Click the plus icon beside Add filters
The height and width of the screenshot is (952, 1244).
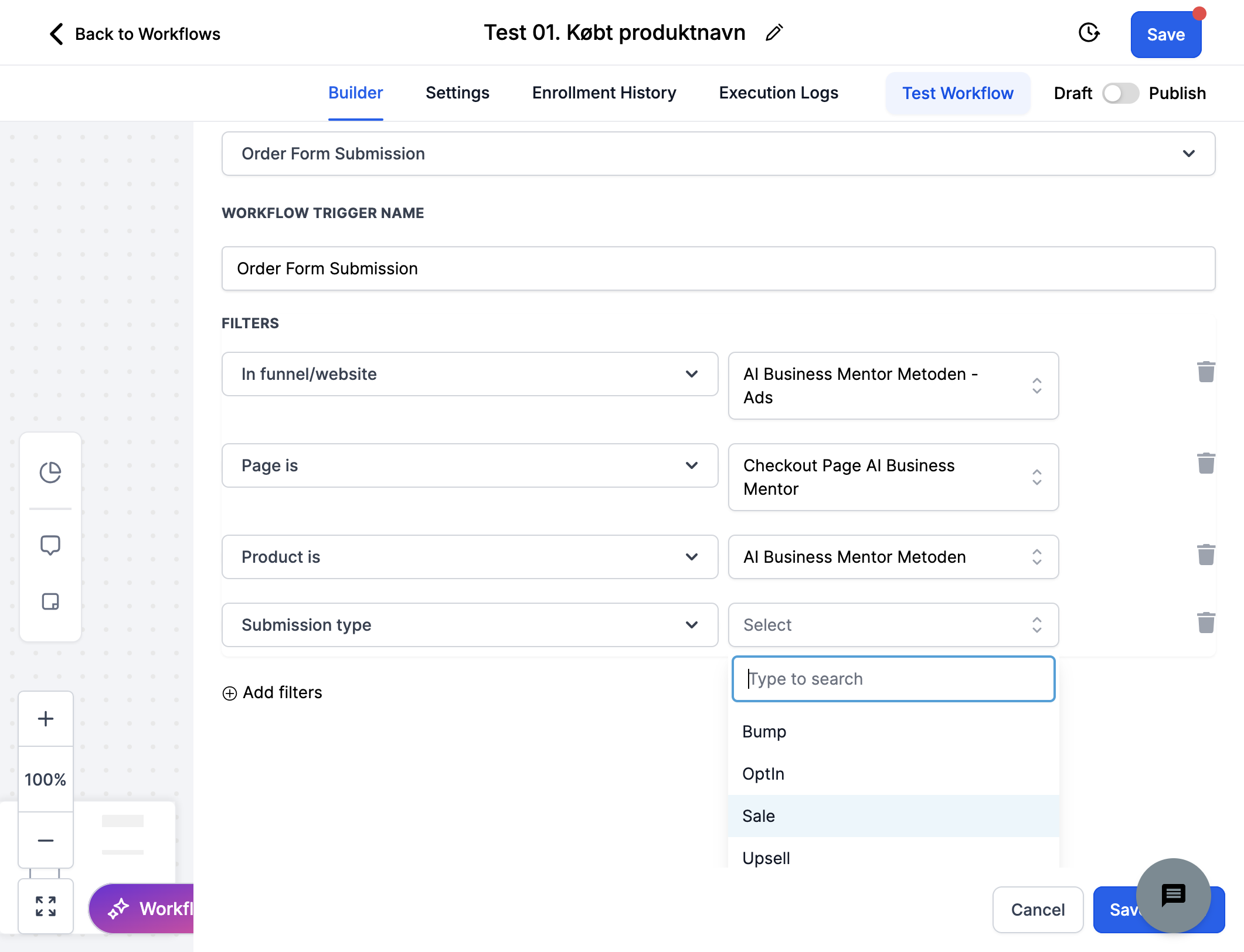(x=230, y=693)
